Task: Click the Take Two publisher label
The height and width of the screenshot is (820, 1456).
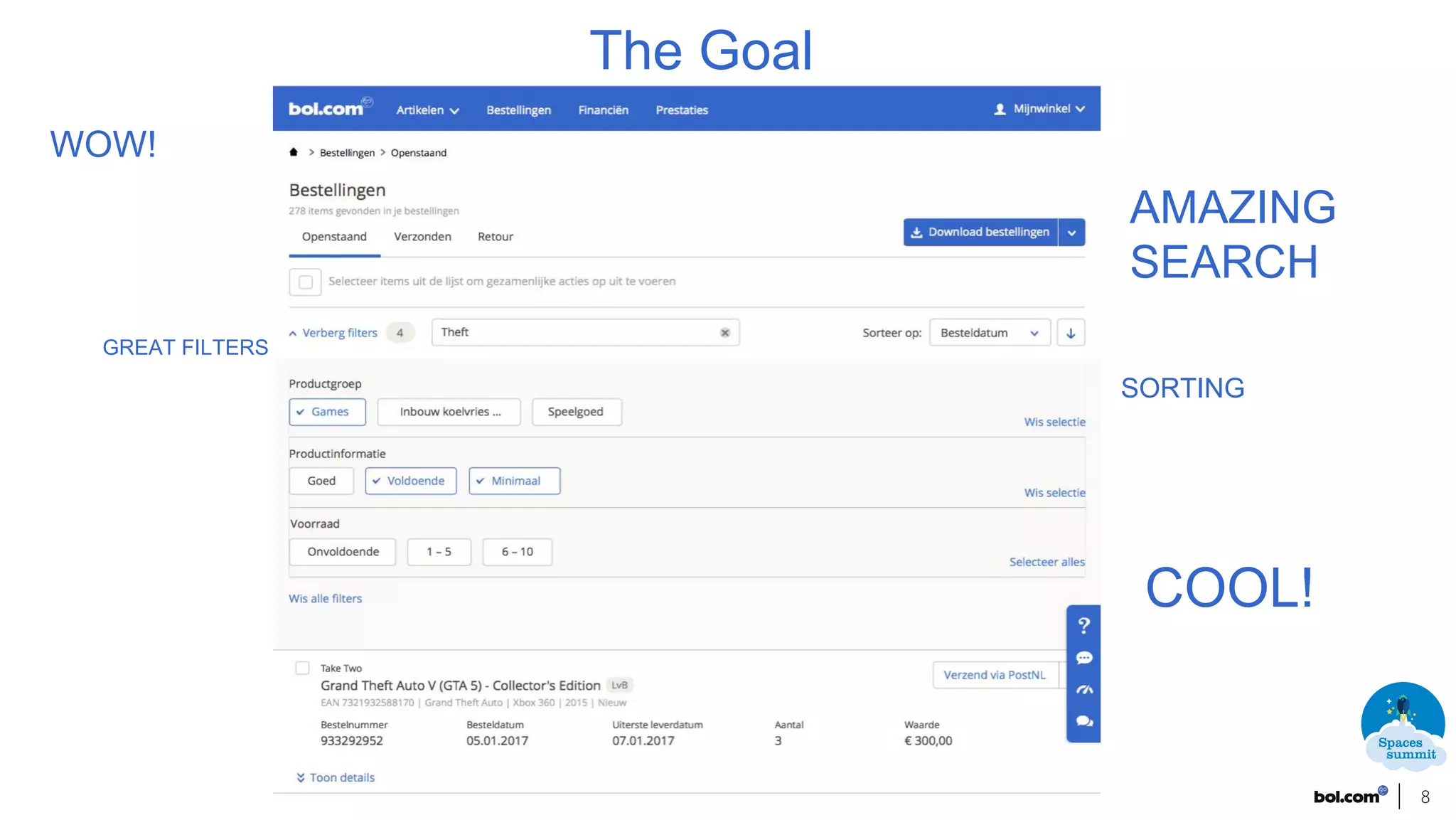Action: [x=341, y=669]
